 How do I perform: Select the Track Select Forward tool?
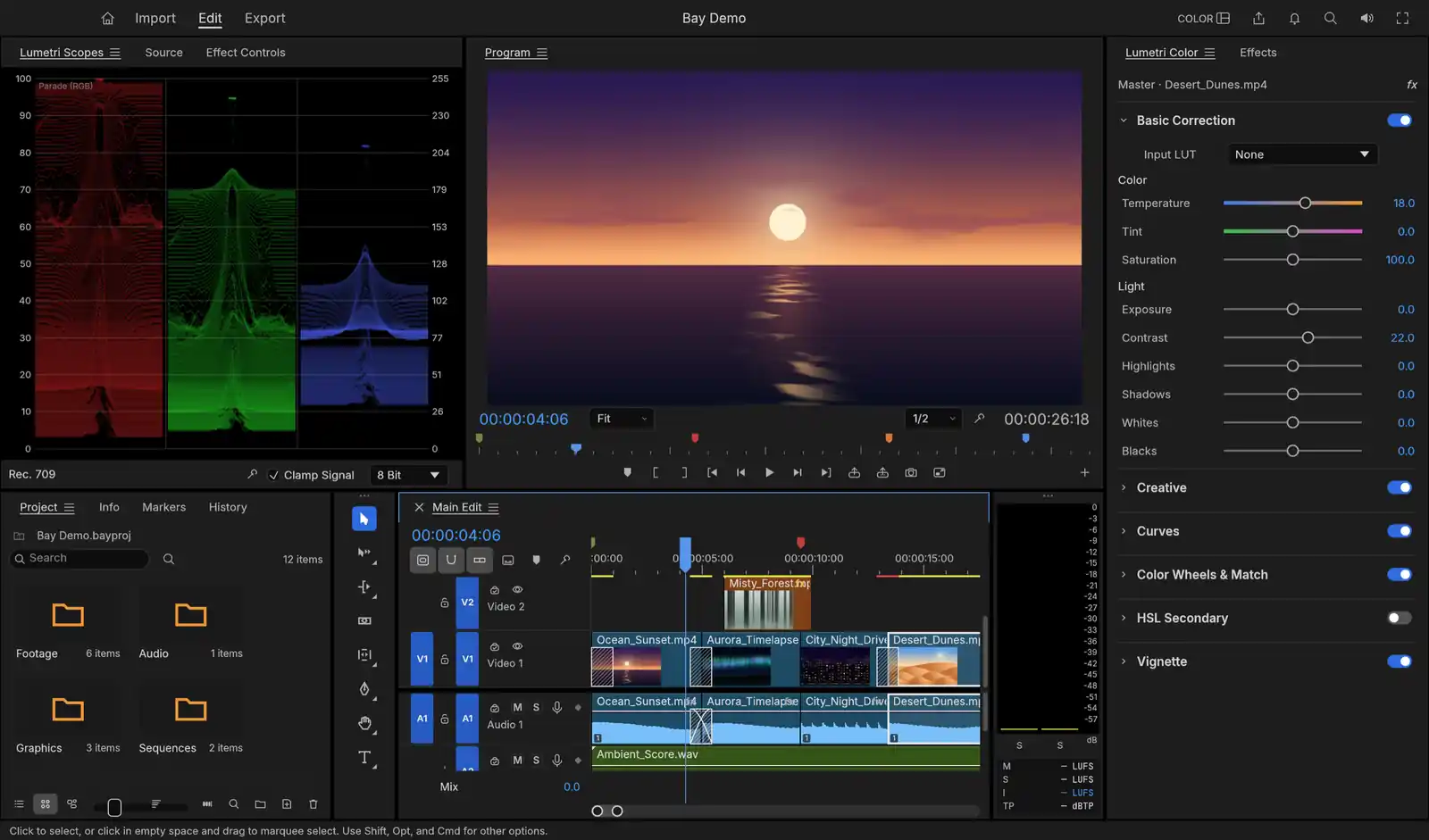coord(364,553)
